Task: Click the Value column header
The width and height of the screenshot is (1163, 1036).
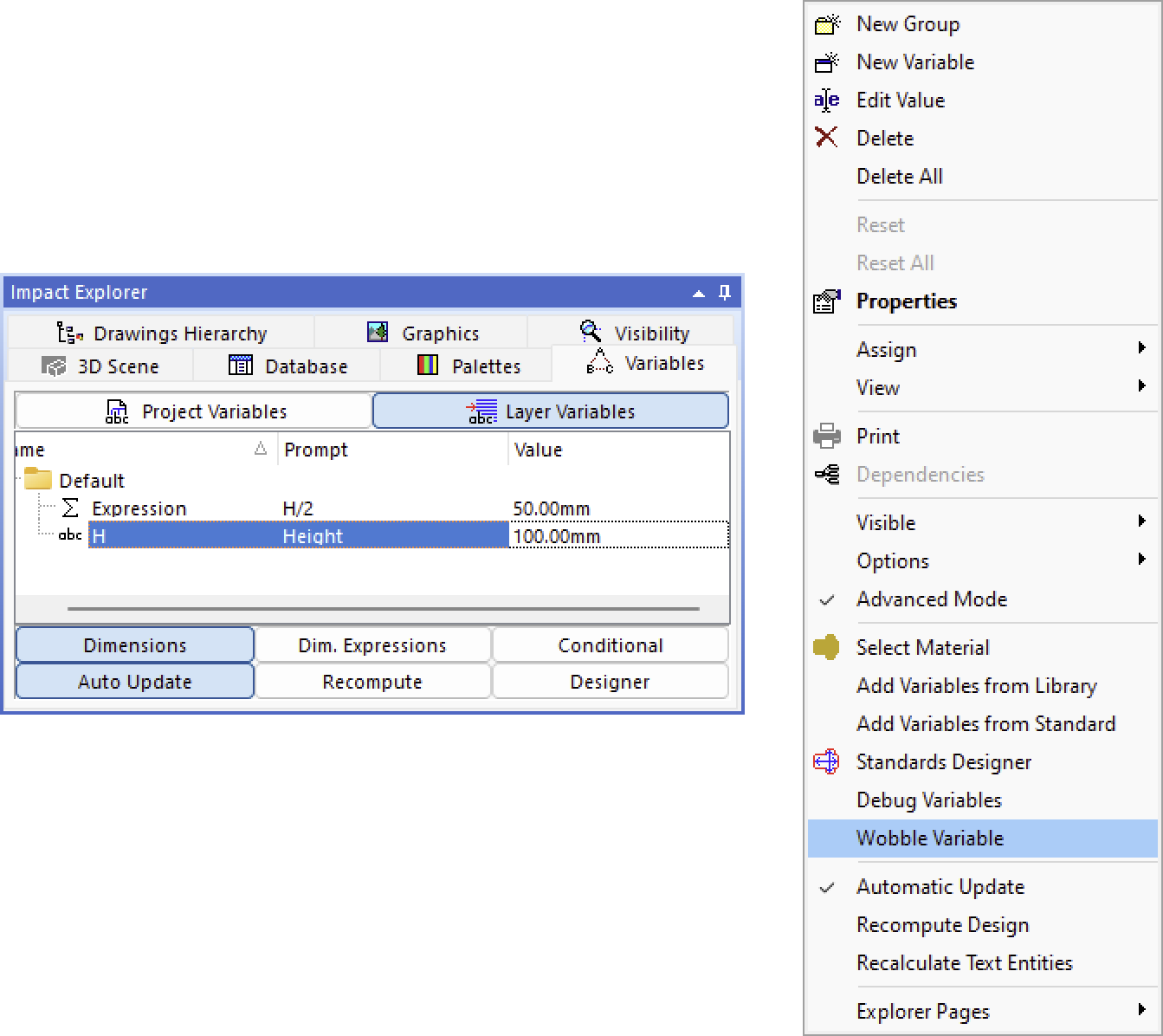Action: pyautogui.click(x=618, y=450)
